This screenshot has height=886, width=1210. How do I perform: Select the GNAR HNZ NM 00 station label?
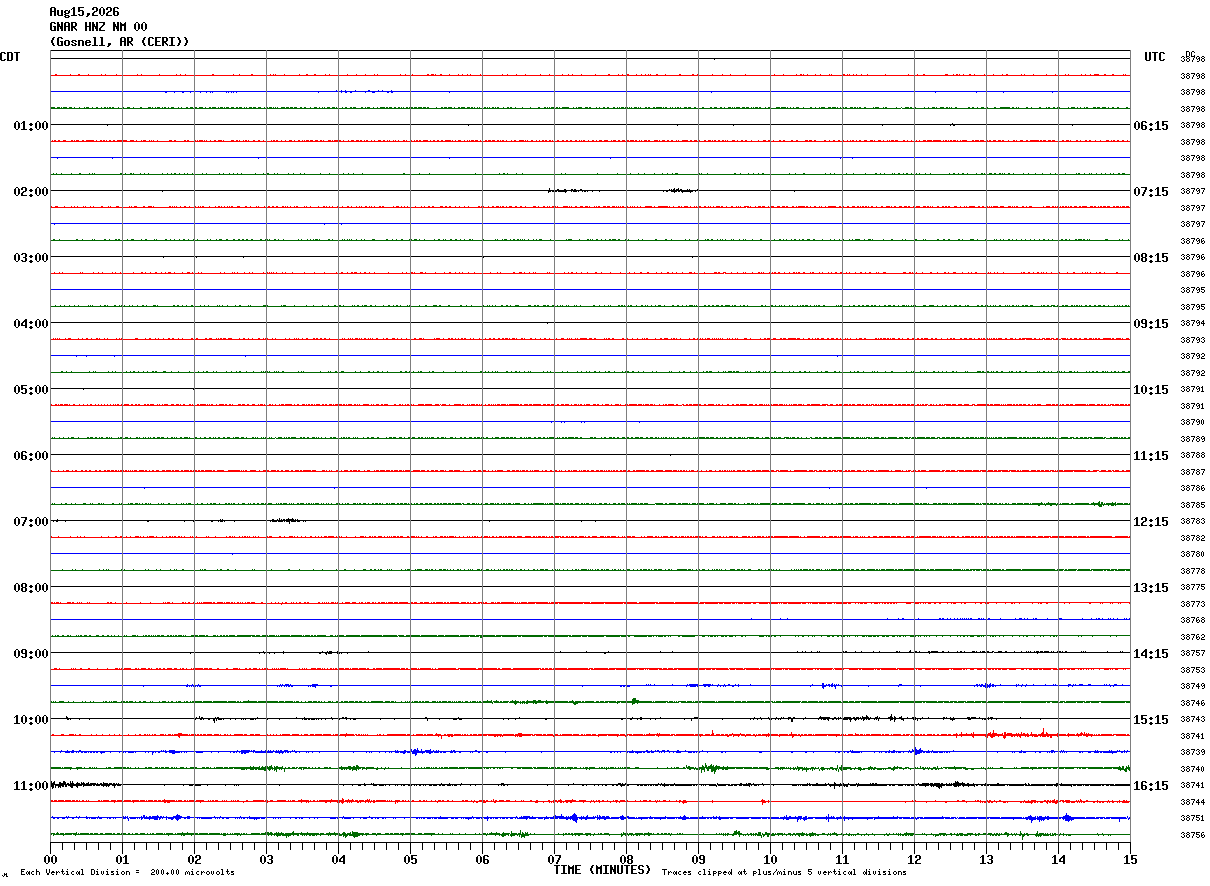98,27
